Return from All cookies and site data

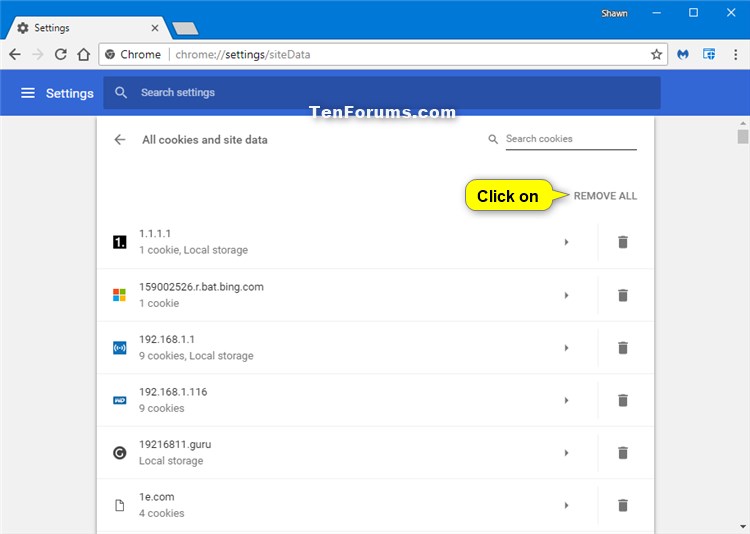point(120,140)
